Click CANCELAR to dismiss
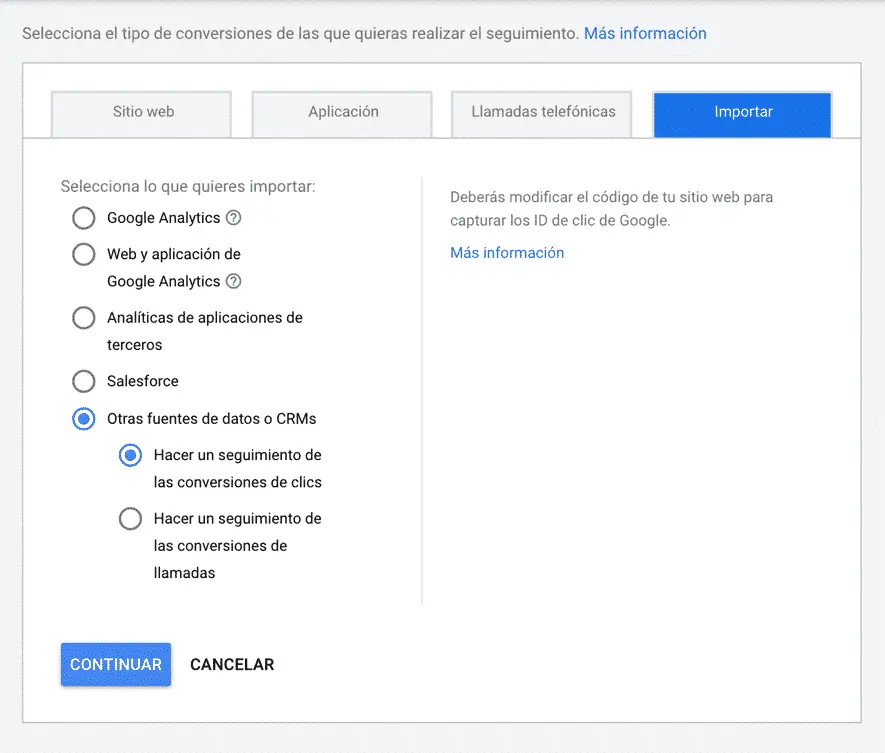 coord(231,664)
